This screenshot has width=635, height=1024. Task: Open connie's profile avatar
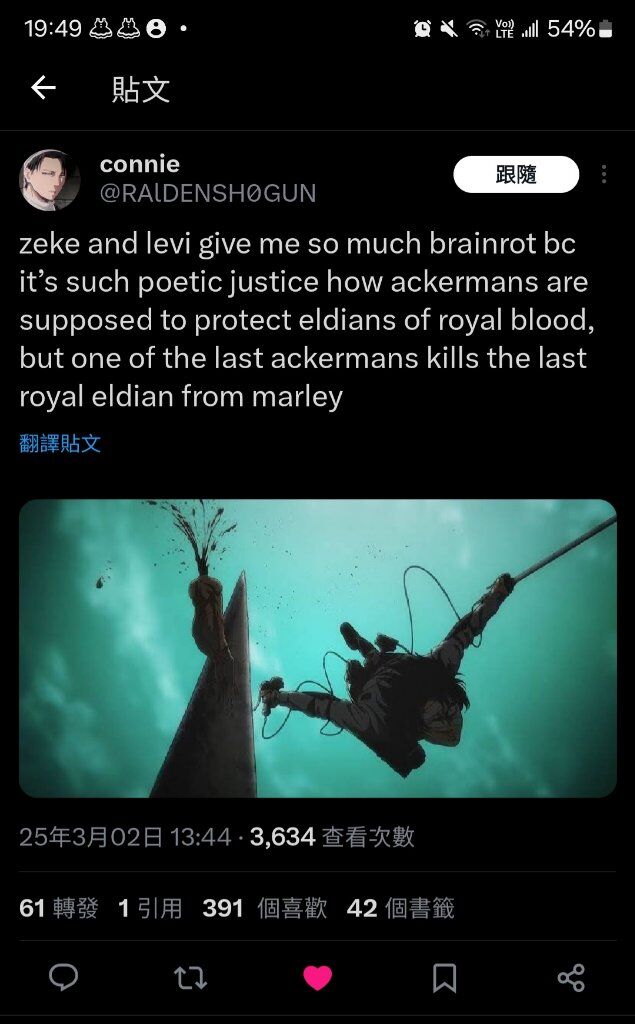[x=50, y=180]
